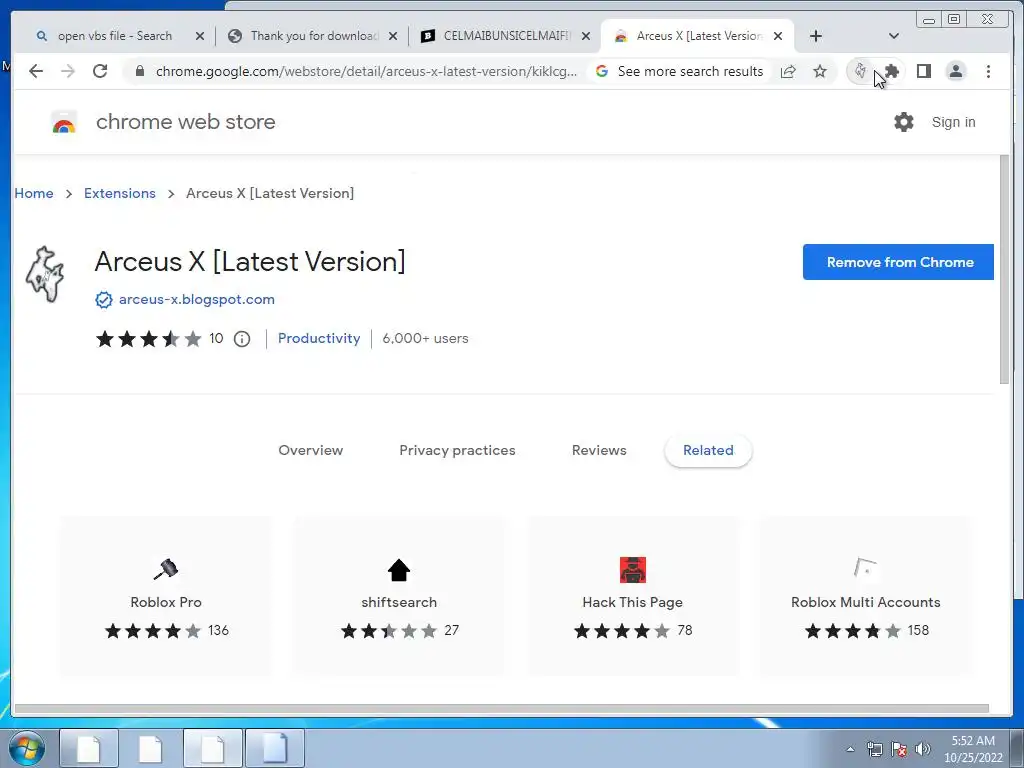Open the shiftsearch arrow icon
Viewport: 1024px width, 768px height.
tap(399, 570)
